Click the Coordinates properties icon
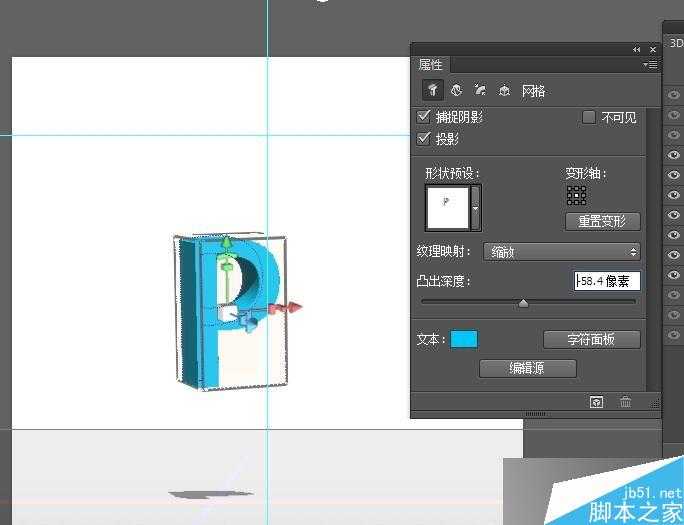Image resolution: width=684 pixels, height=525 pixels. coord(504,91)
